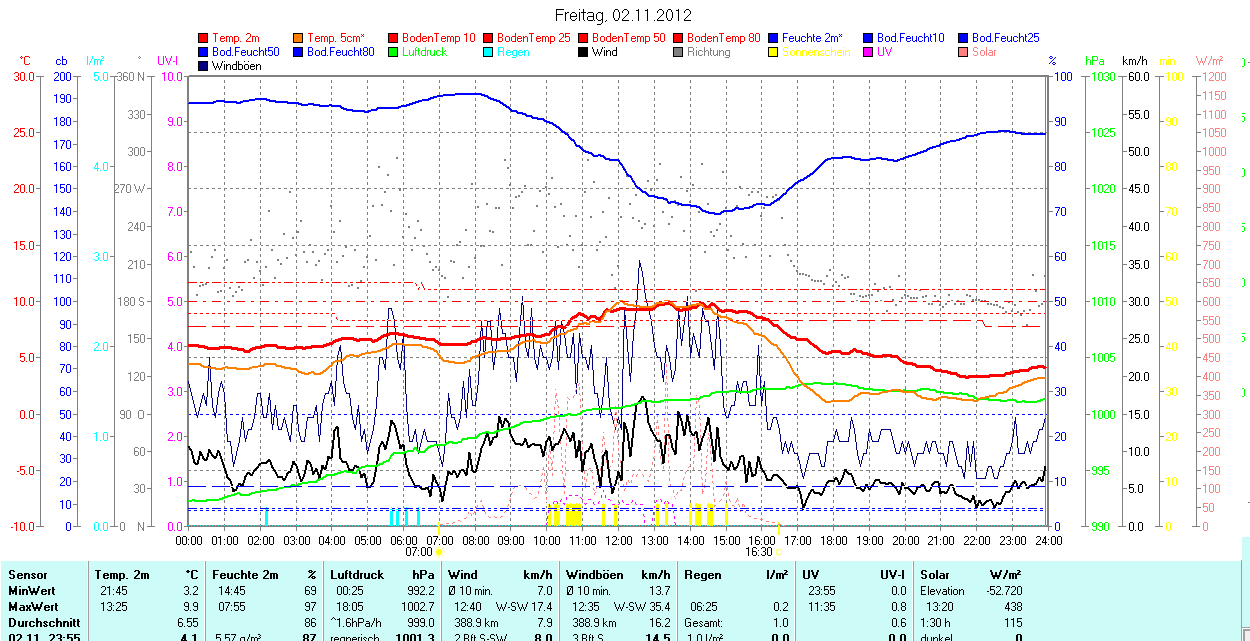
Task: Click the cyan Regen legend swatch
Action: click(488, 52)
